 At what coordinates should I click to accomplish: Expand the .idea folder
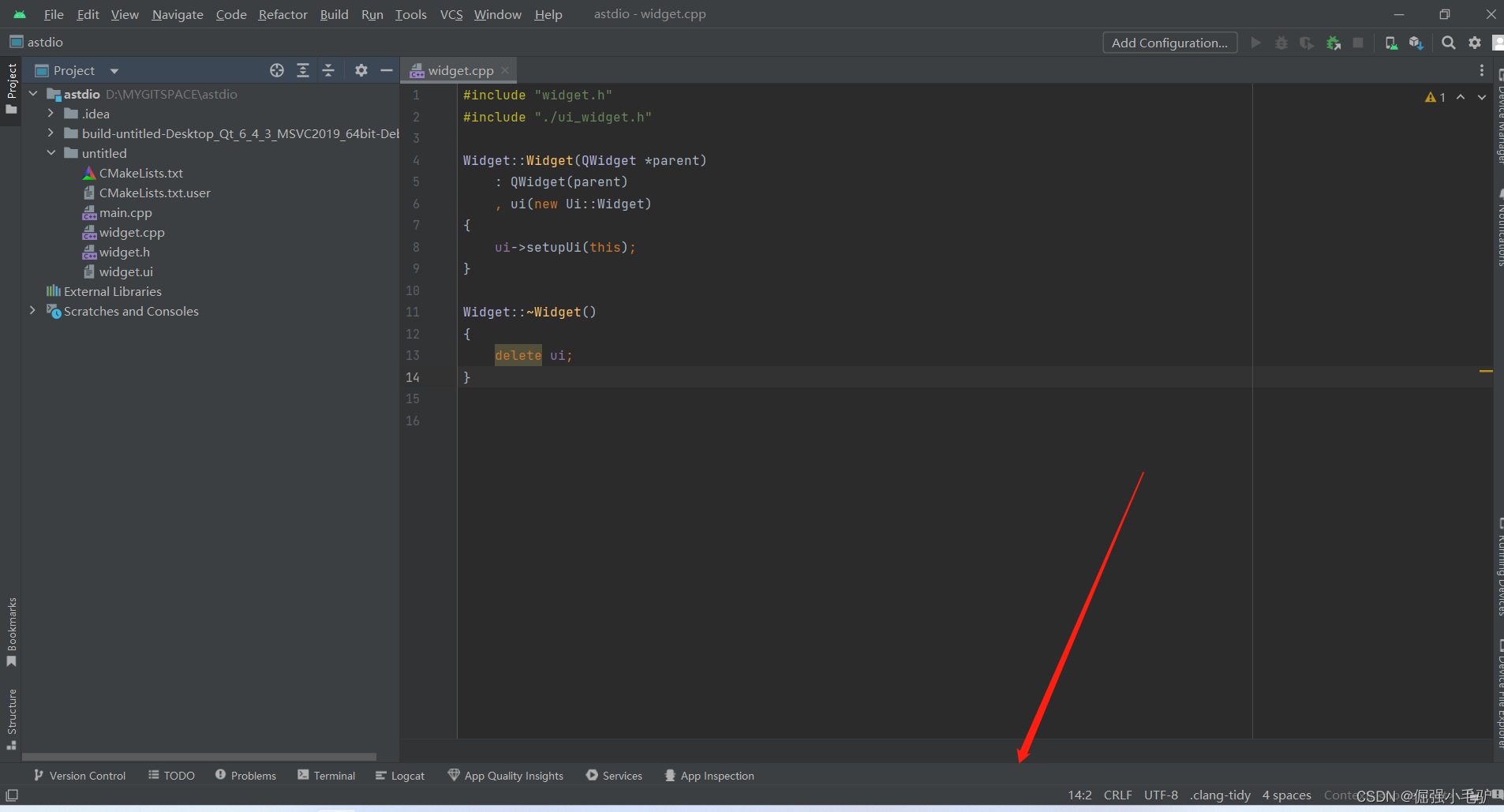pyautogui.click(x=51, y=114)
